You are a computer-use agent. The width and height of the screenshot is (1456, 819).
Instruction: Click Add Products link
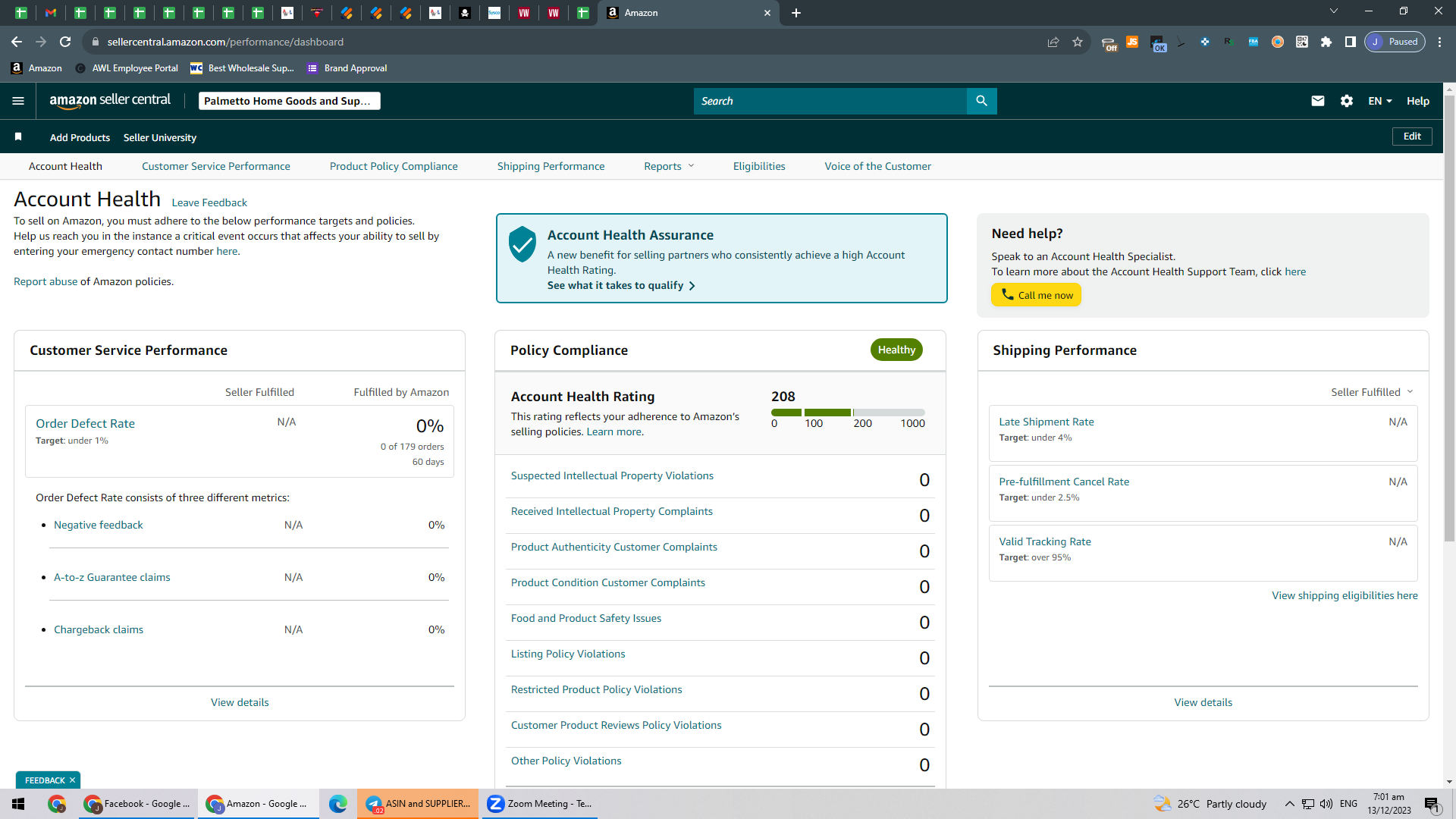click(x=80, y=137)
